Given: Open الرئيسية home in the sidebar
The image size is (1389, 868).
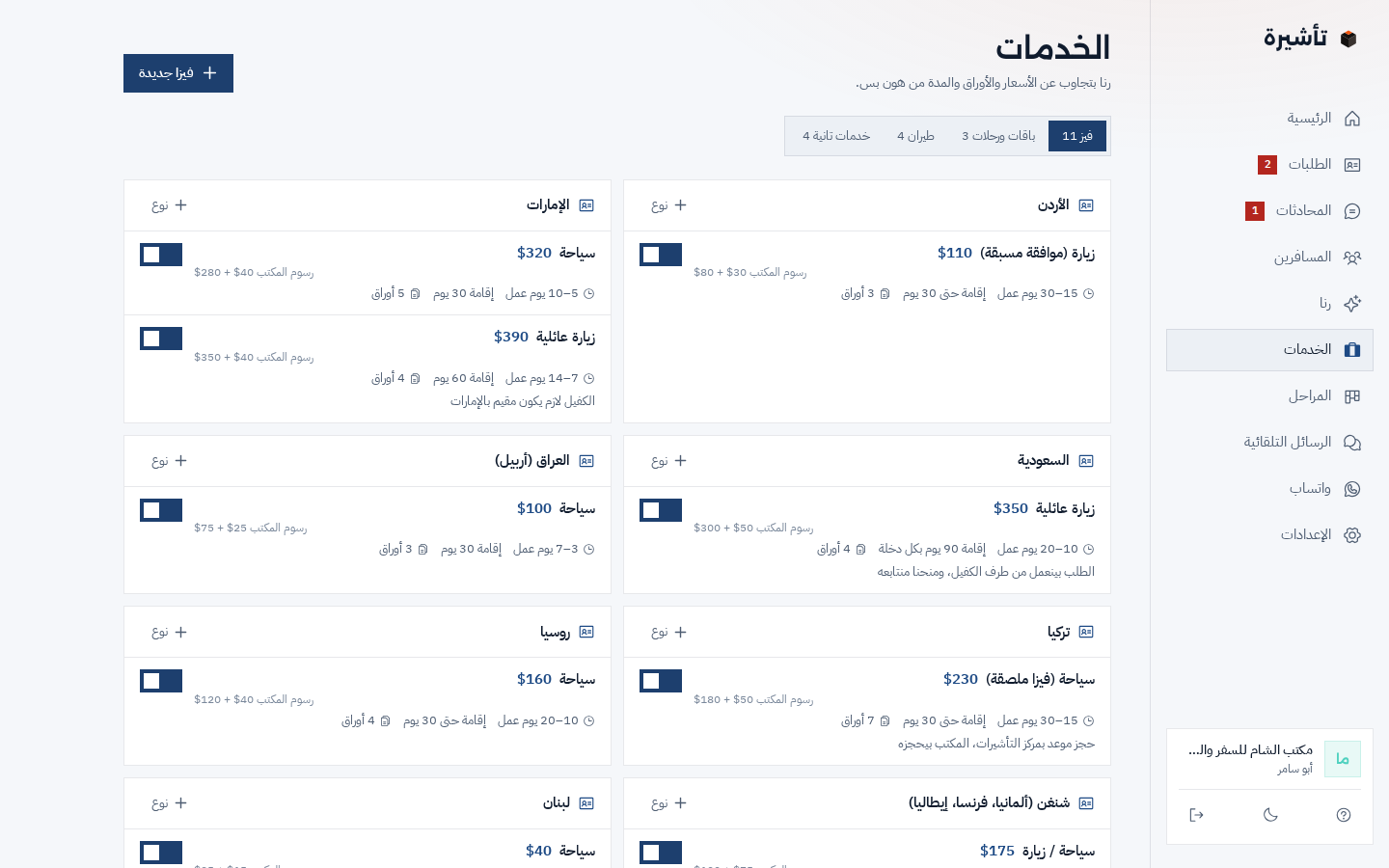Looking at the screenshot, I should pyautogui.click(x=1269, y=119).
